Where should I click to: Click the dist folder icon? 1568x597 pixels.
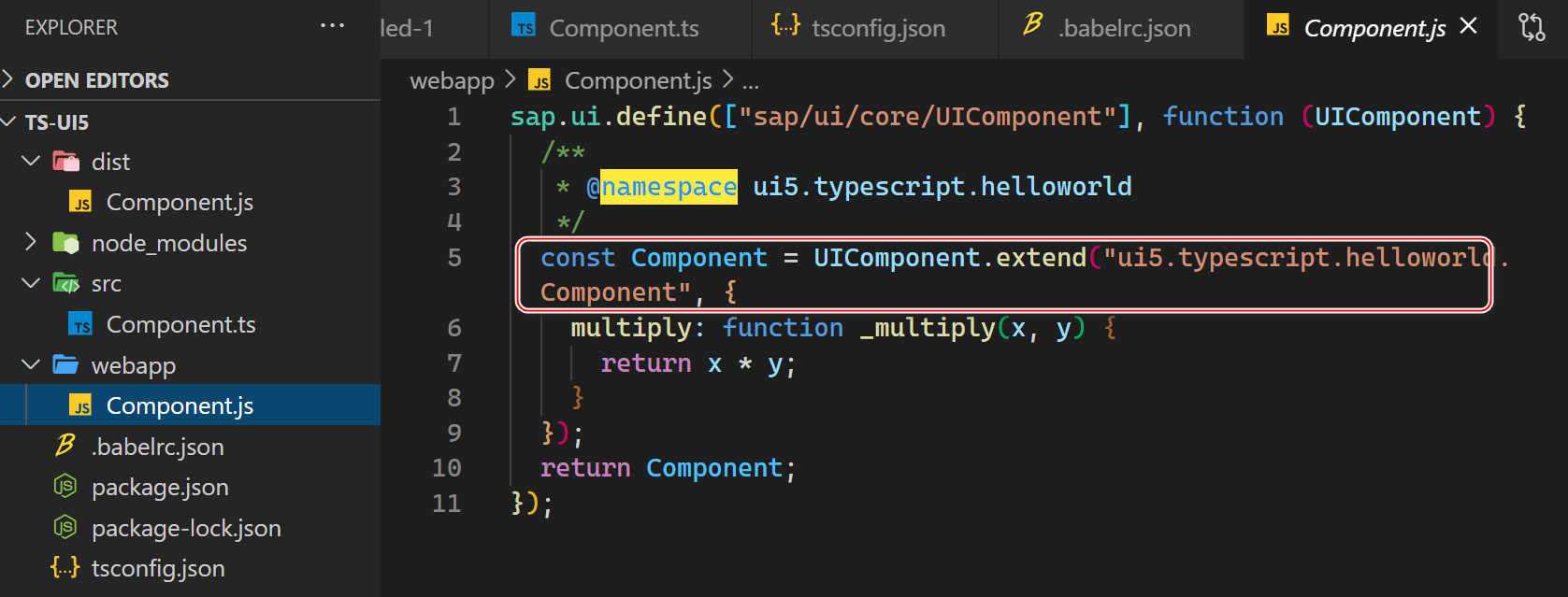[65, 162]
